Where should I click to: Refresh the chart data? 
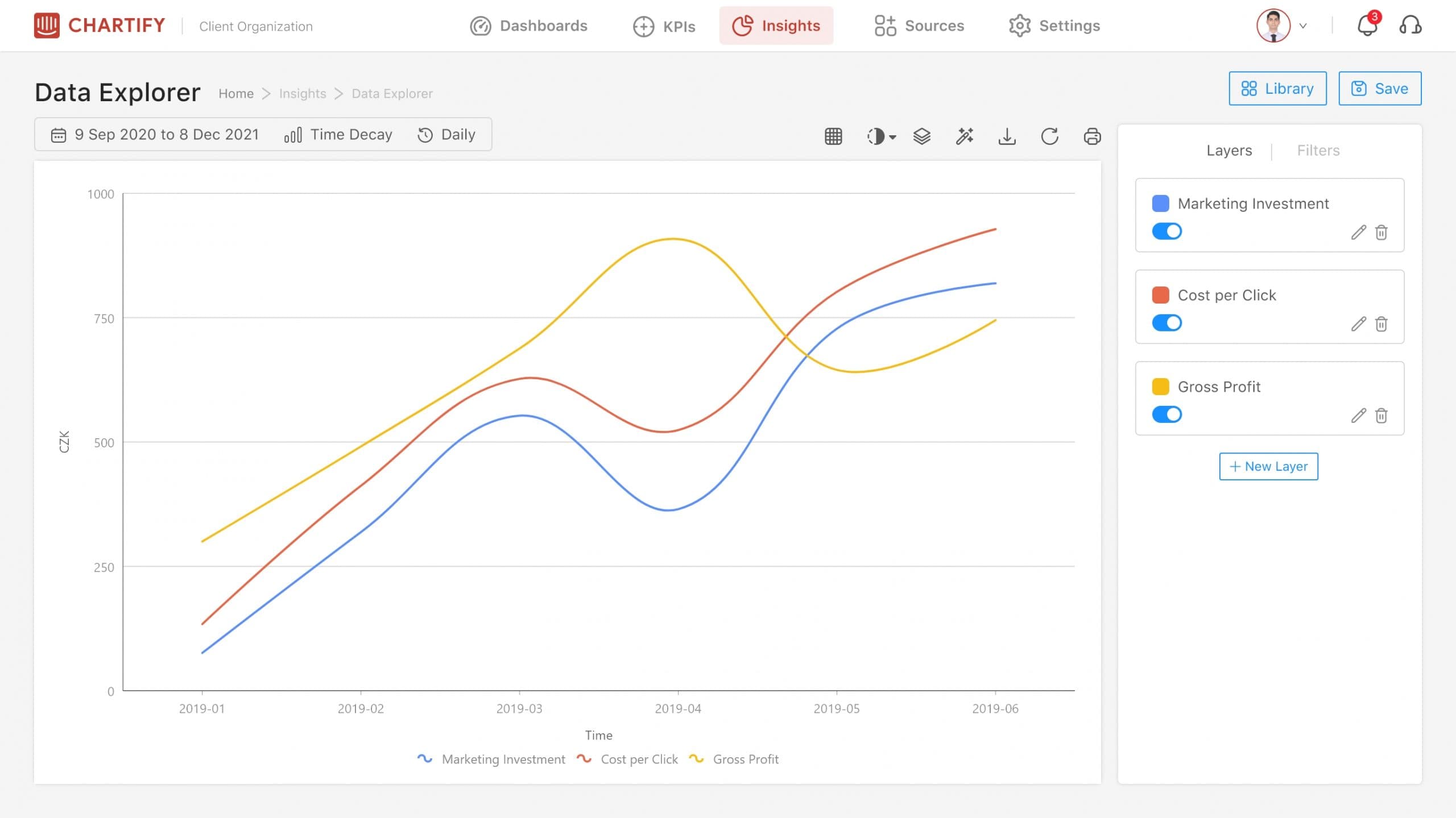point(1049,136)
